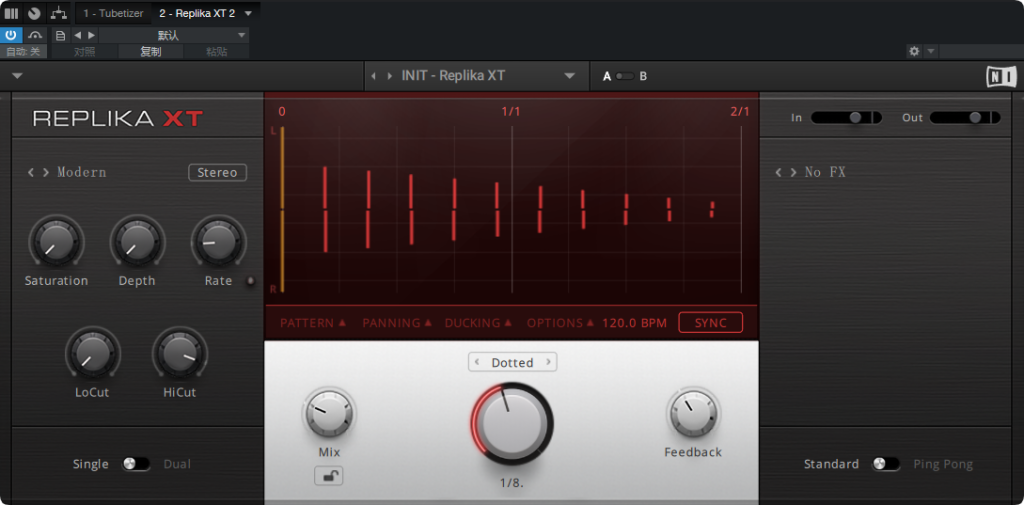1024x505 pixels.
Task: Click the Rate knob
Action: click(x=218, y=242)
